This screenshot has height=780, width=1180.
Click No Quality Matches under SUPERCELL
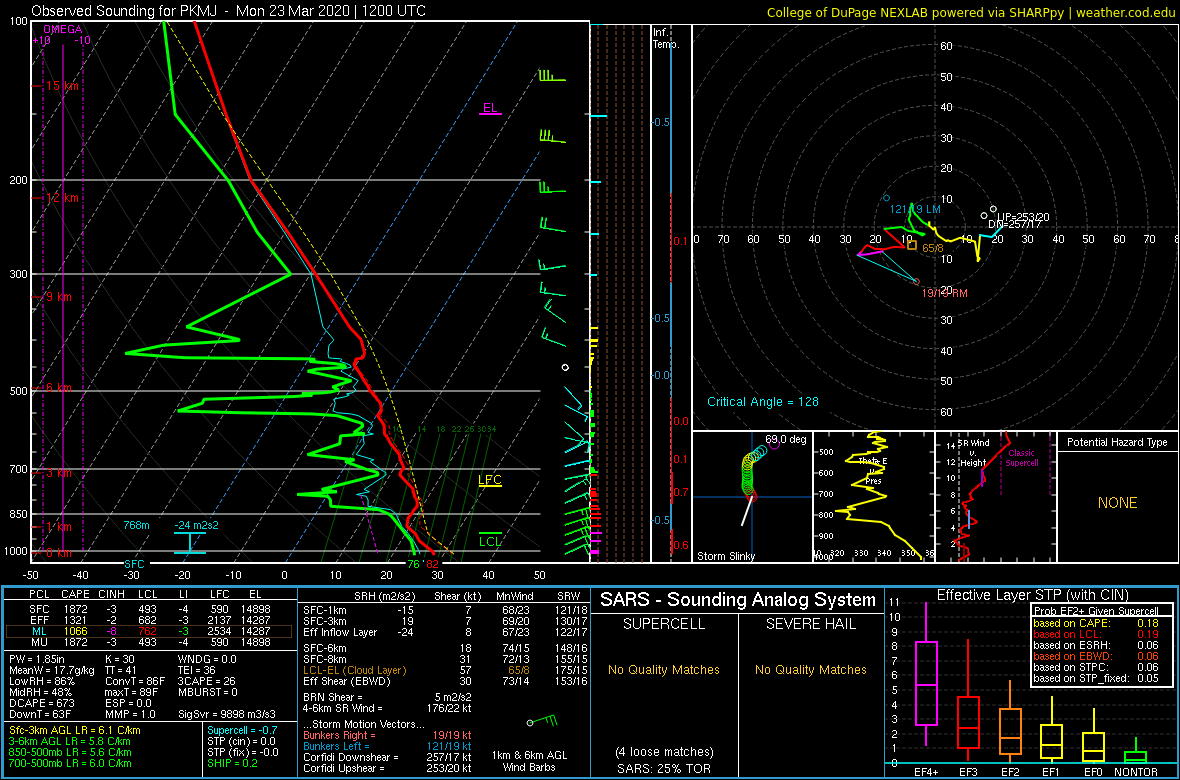coord(664,669)
